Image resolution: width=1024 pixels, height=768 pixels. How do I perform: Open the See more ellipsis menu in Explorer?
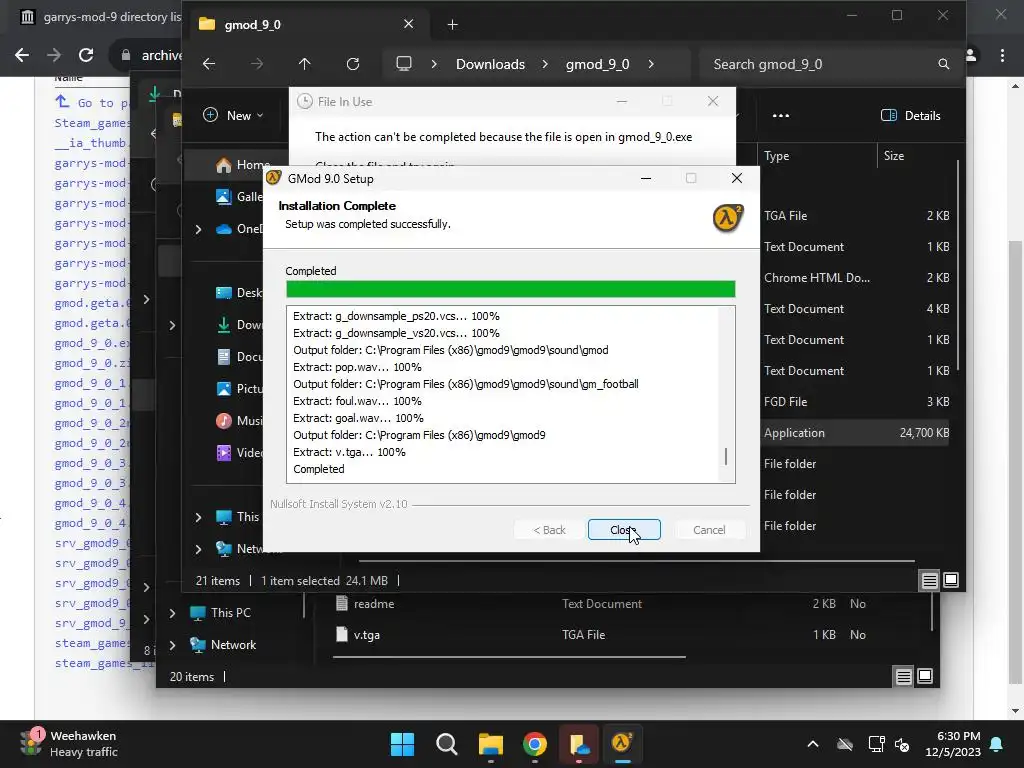pos(780,116)
